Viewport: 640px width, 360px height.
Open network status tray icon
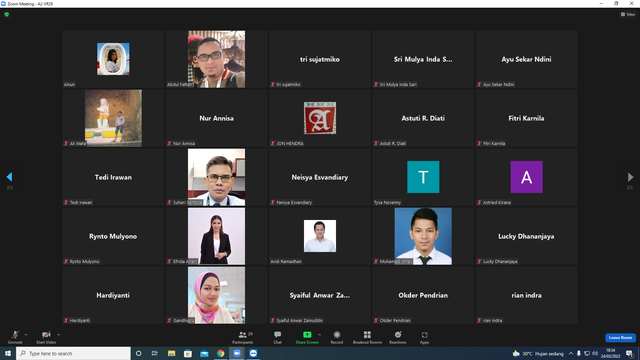587,353
